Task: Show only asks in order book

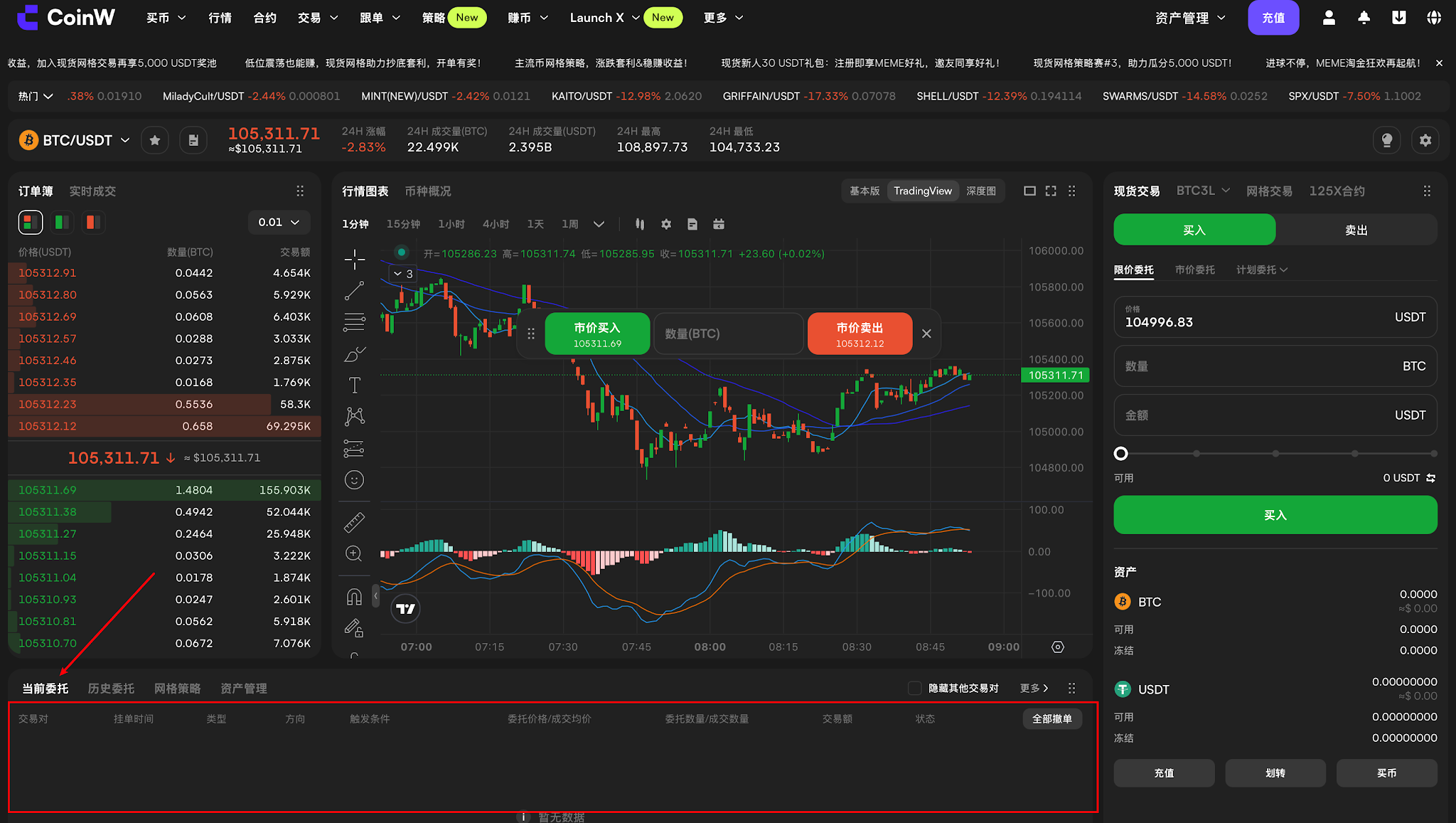Action: click(92, 222)
